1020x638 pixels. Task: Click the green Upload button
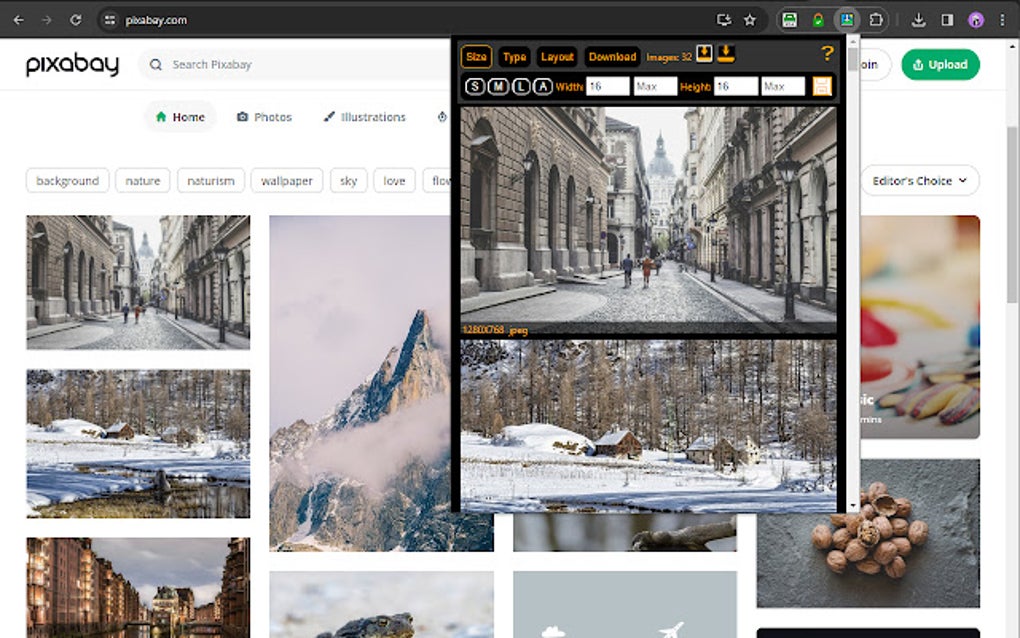[x=939, y=64]
